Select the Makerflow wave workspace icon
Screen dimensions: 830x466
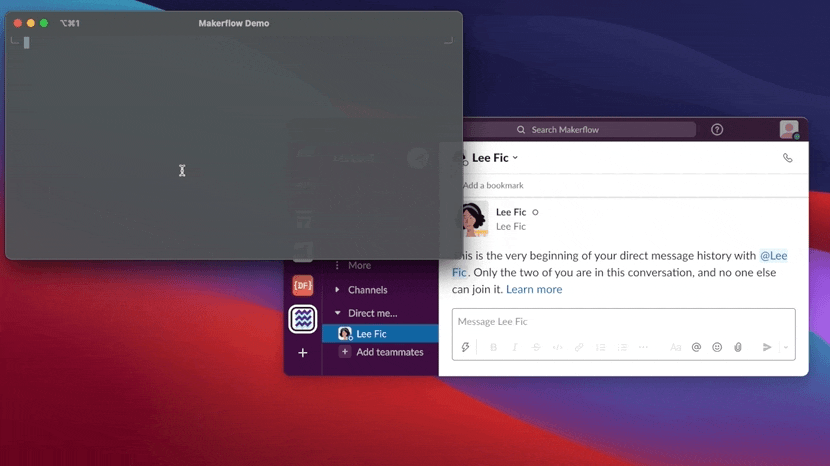pyautogui.click(x=303, y=319)
